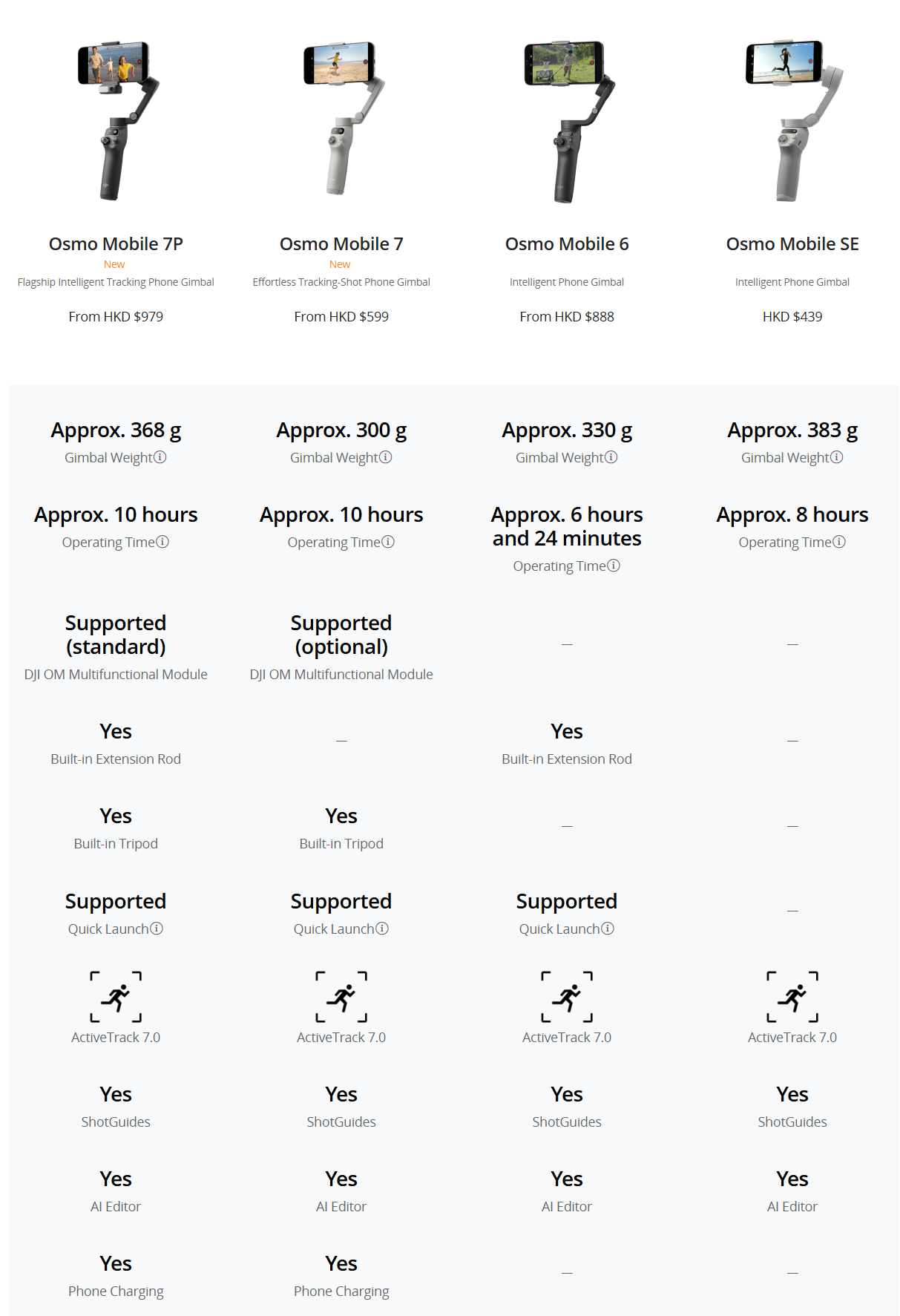Click Operating Time info icon for Osmo Mobile SE
Screen dimensions: 900x1316
840,542
